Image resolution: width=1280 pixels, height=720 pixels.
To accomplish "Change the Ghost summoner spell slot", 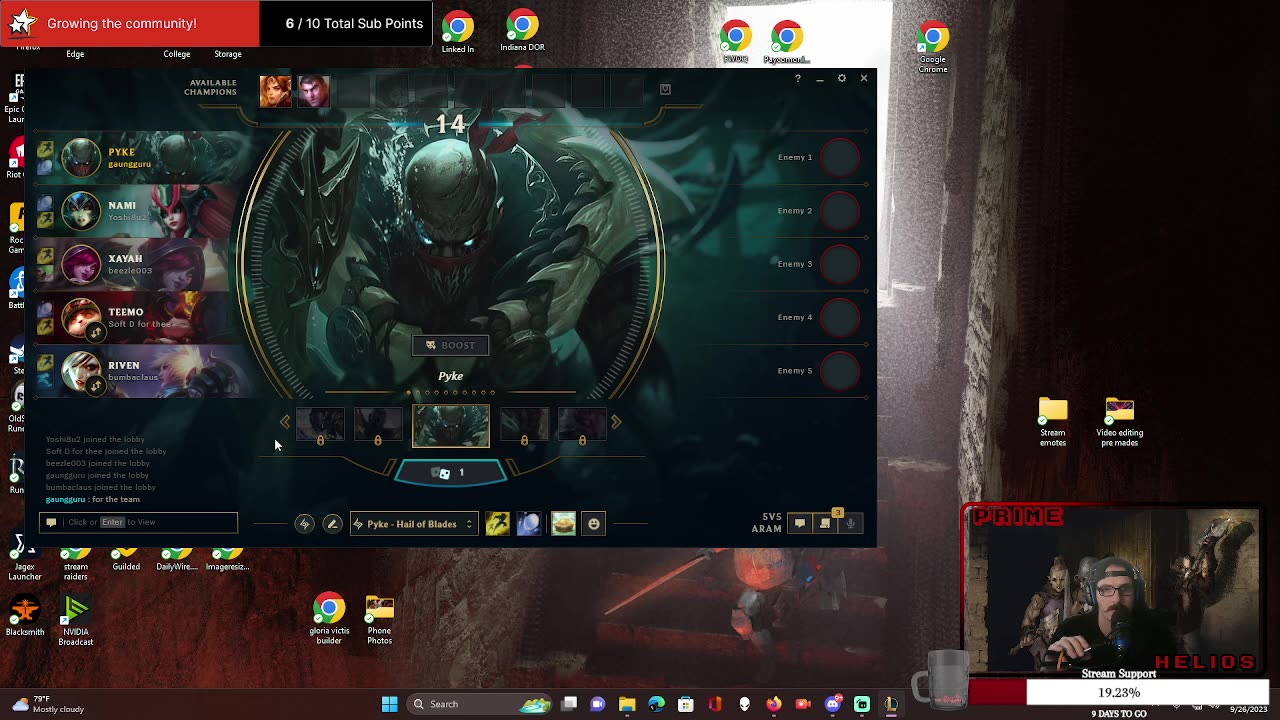I will (x=497, y=523).
